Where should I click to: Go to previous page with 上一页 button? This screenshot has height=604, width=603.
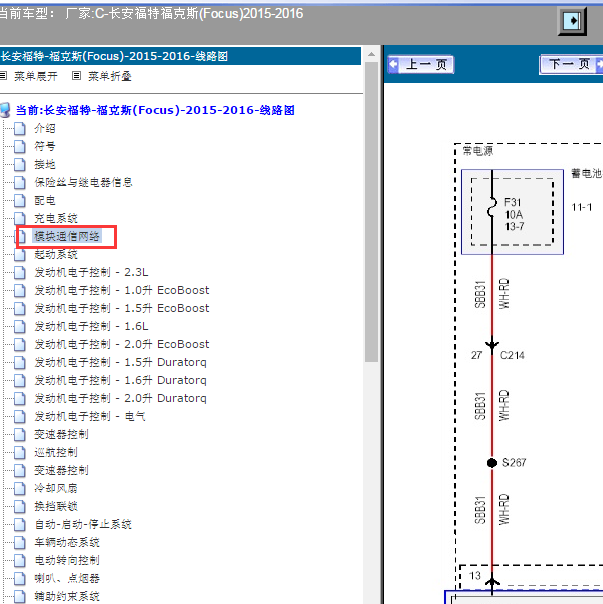(x=421, y=64)
